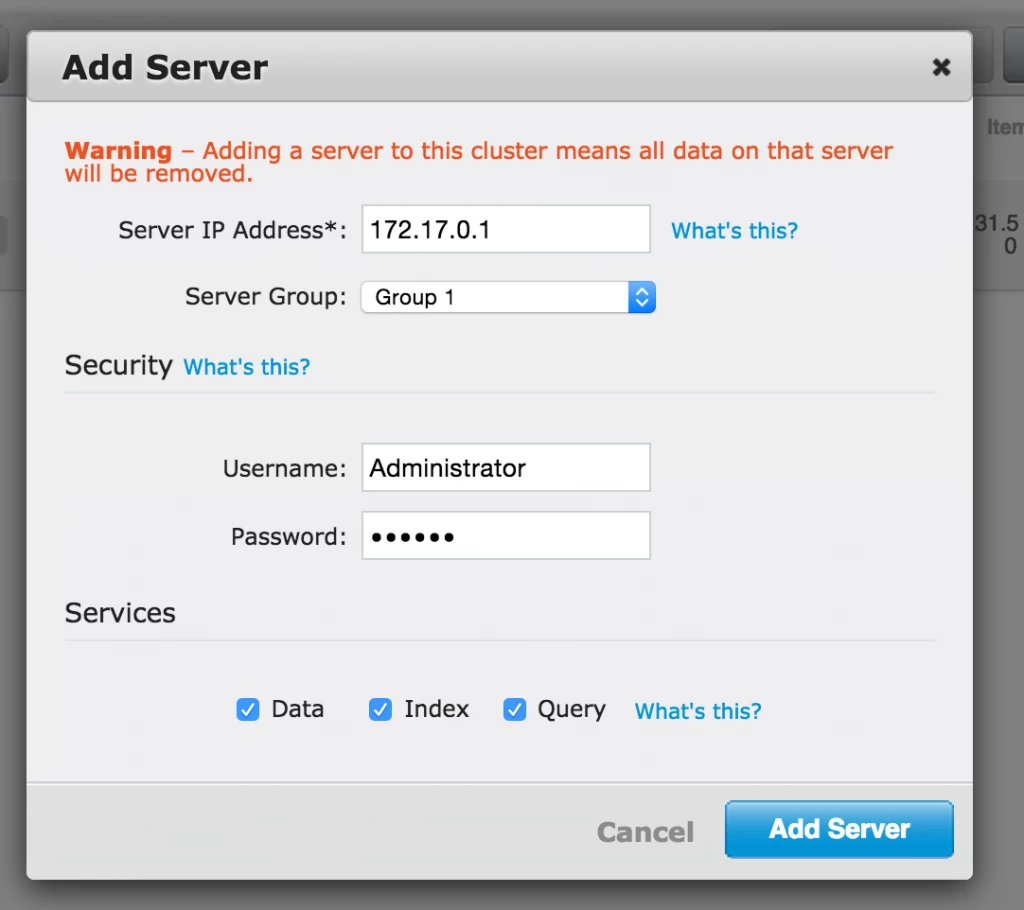The image size is (1024, 910).
Task: Click the Services section heading
Action: (120, 613)
